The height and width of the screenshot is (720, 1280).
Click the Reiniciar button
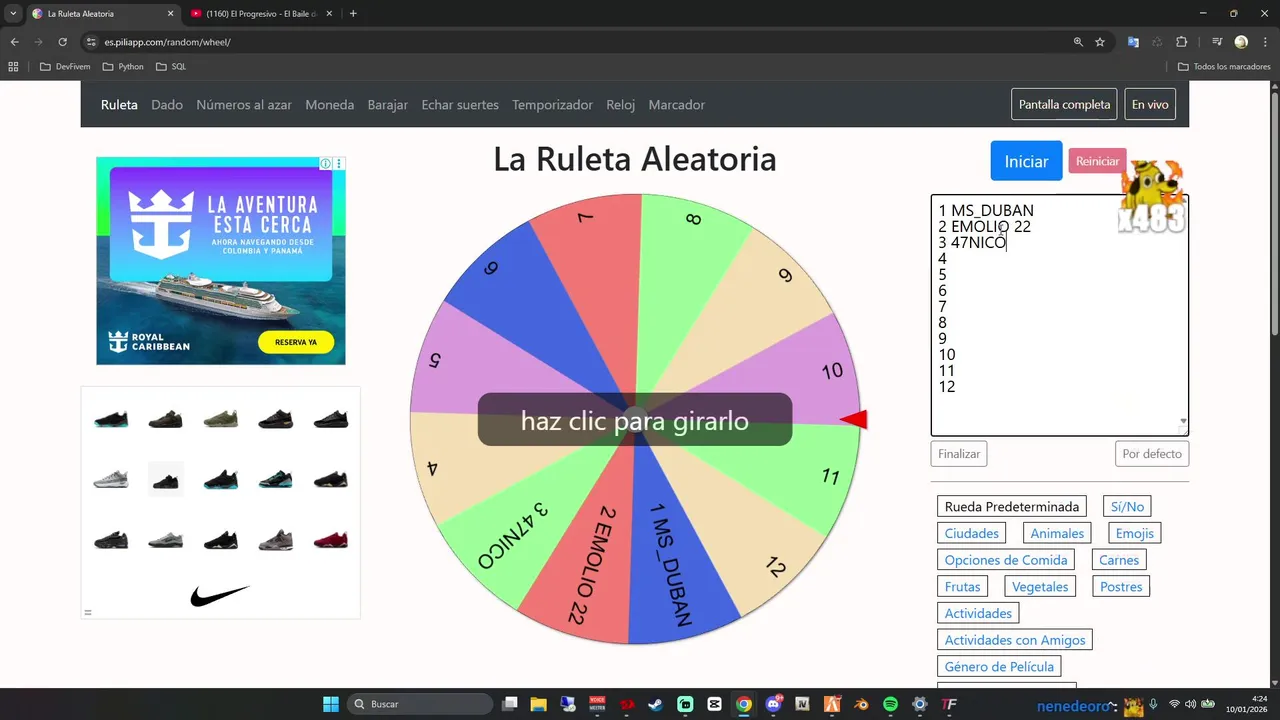pyautogui.click(x=1097, y=161)
